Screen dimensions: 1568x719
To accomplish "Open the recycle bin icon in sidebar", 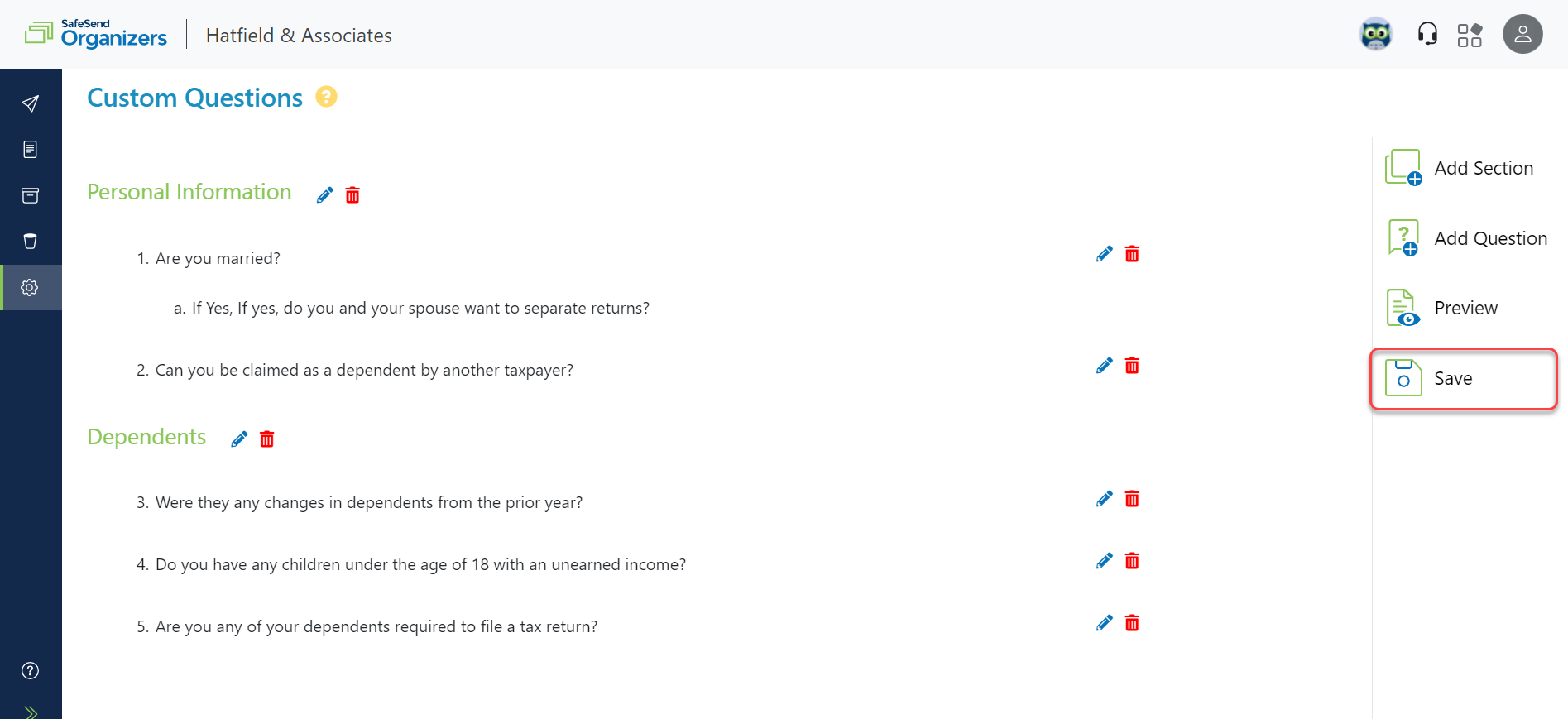I will coord(31,241).
